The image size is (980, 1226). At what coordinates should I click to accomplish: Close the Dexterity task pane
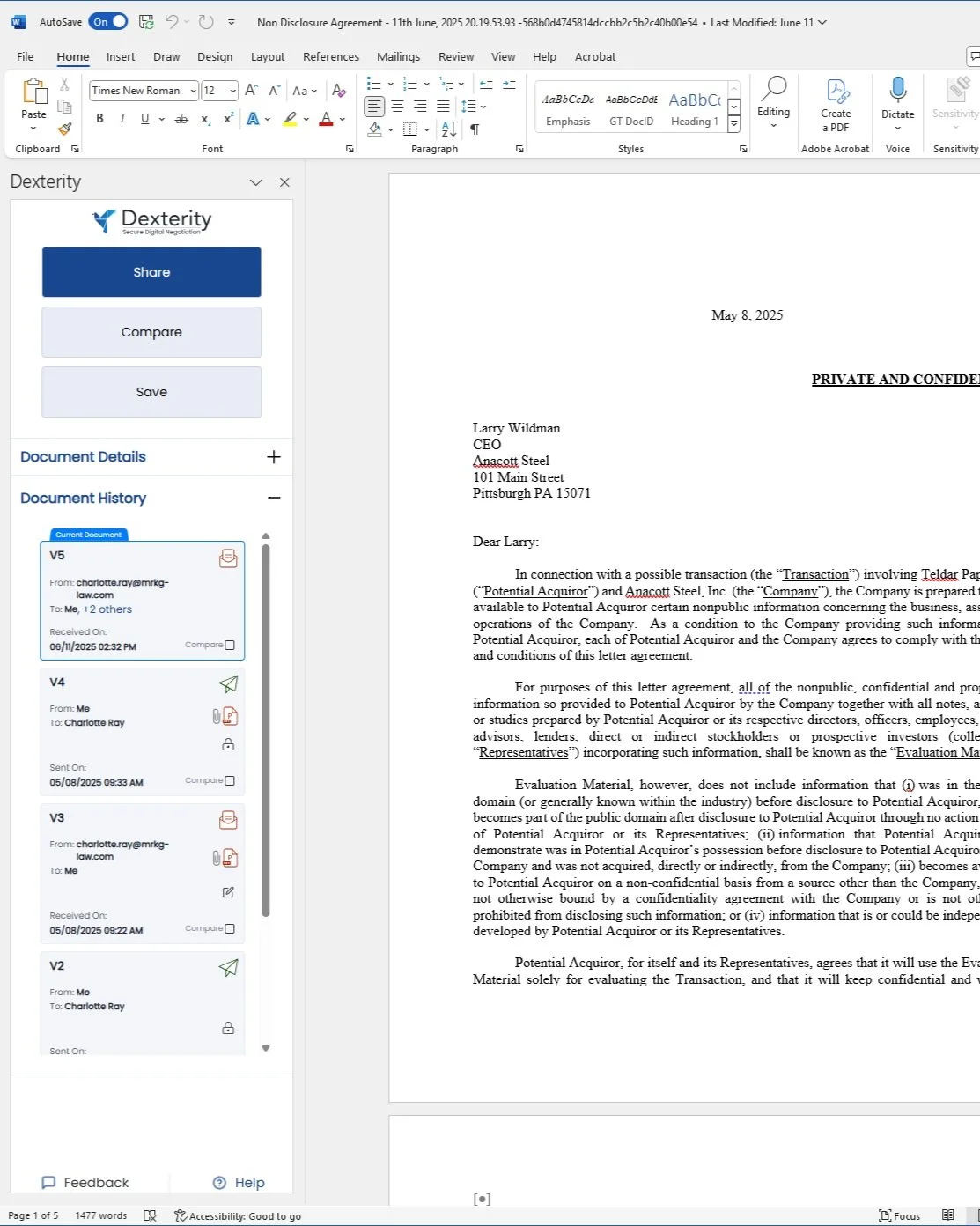[x=284, y=182]
